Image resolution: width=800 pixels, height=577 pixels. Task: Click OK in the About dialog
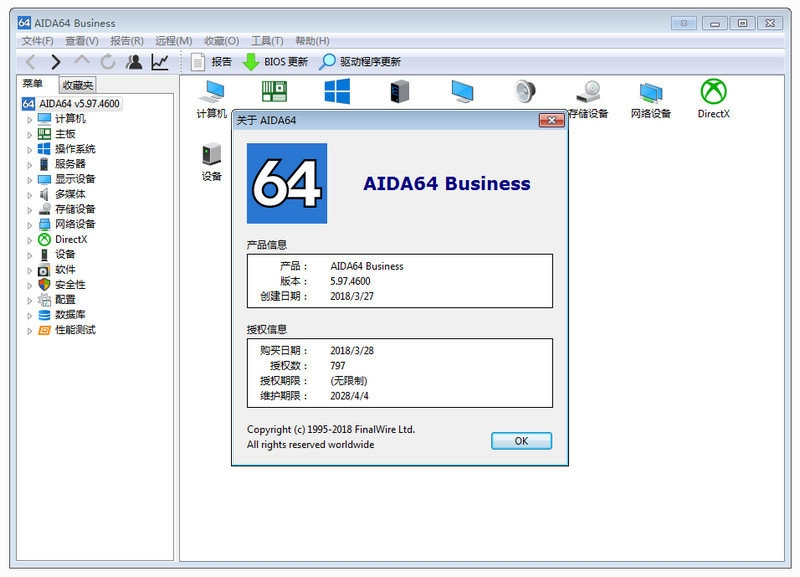pyautogui.click(x=521, y=441)
